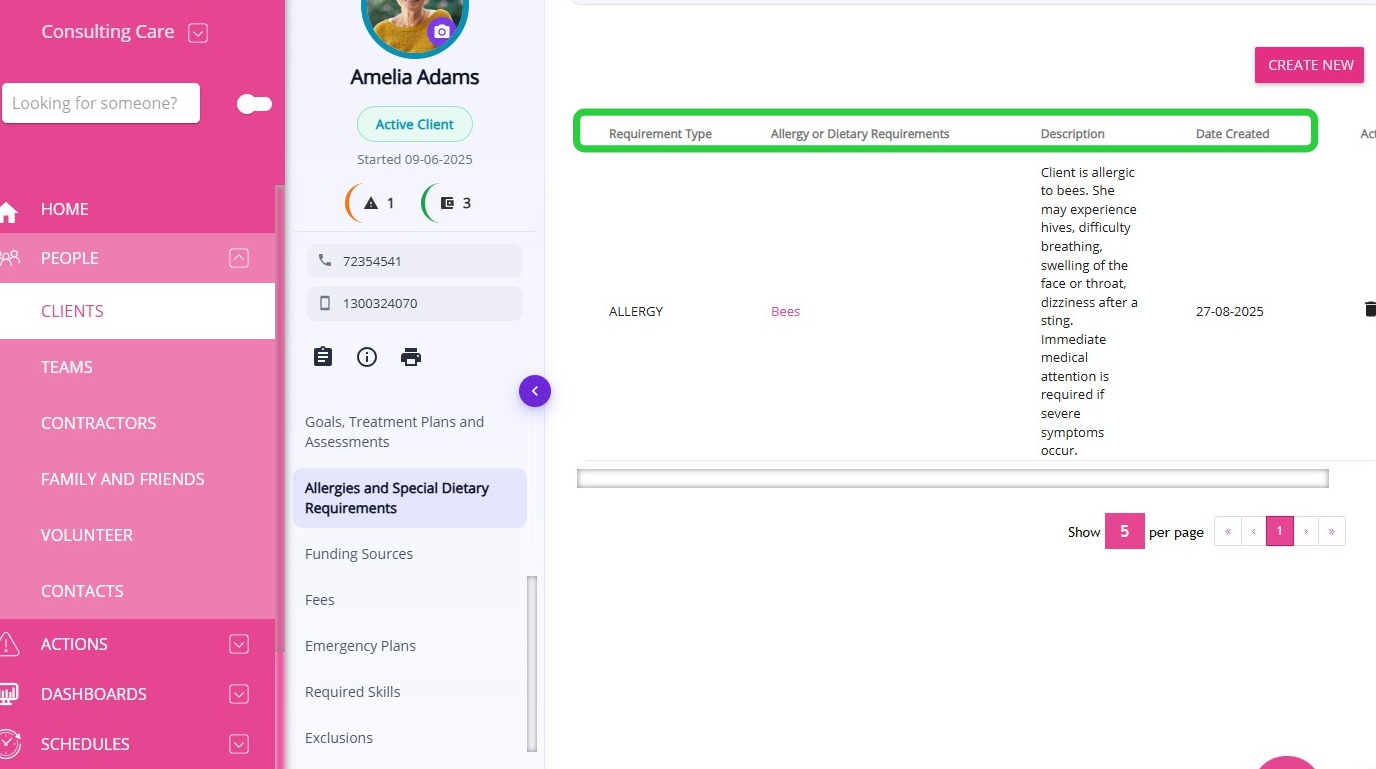Sort by Description column header

[1073, 134]
